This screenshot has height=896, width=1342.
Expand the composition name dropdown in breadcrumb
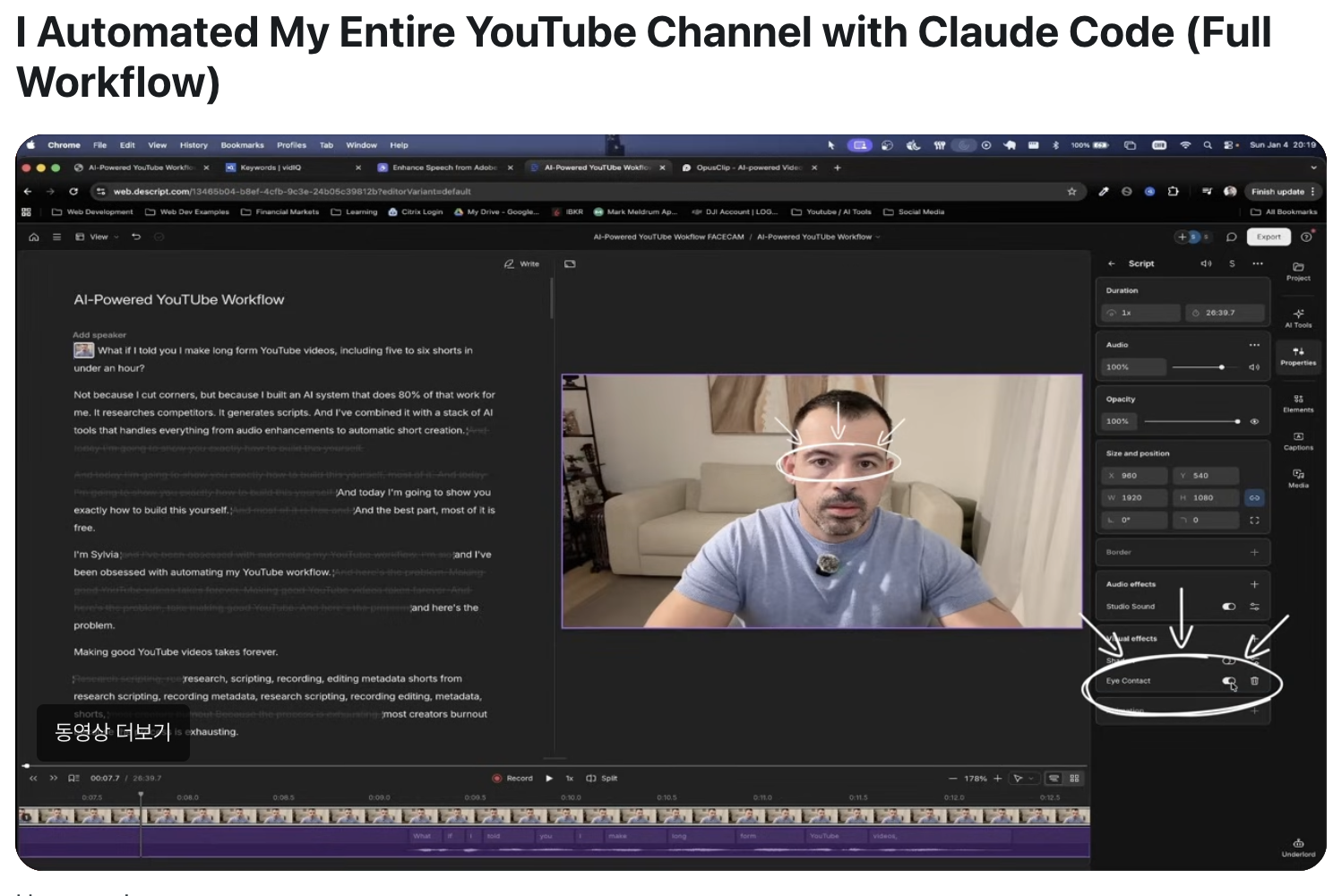(x=877, y=237)
